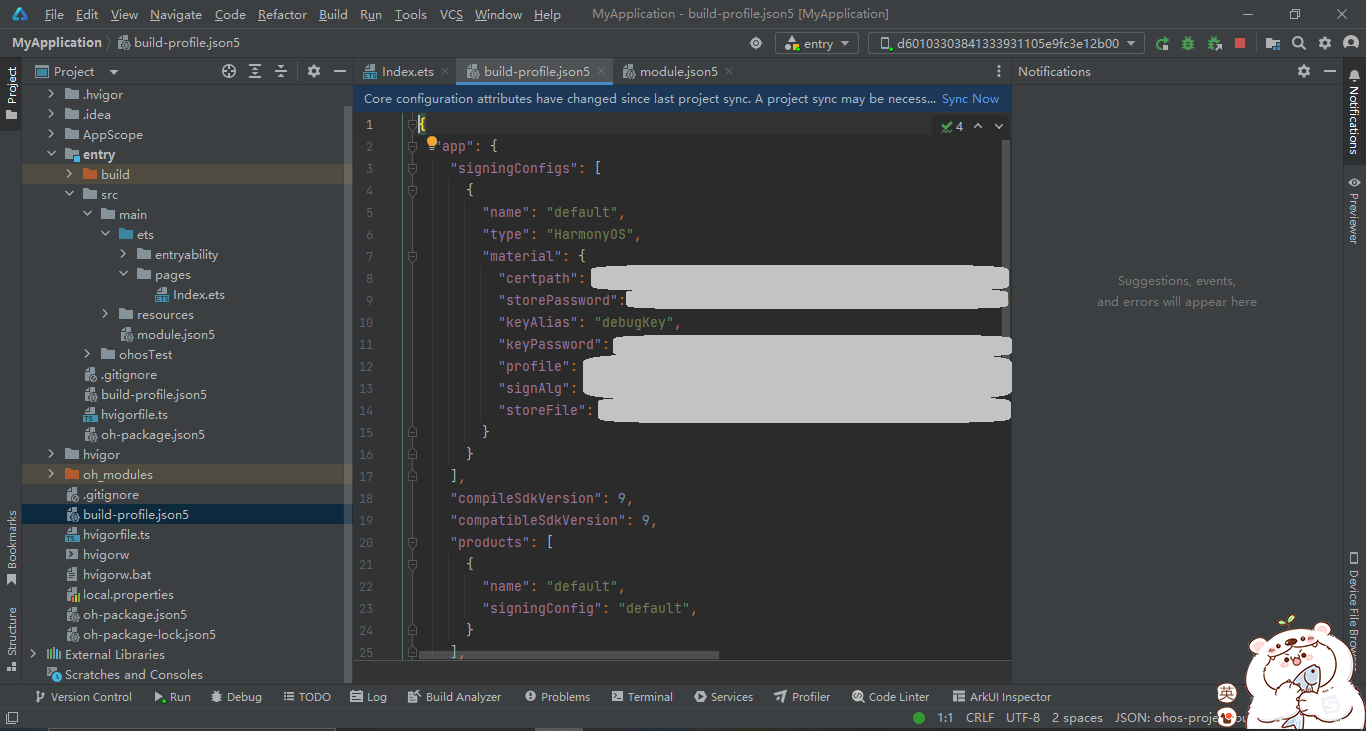Open the Build menu

point(333,14)
